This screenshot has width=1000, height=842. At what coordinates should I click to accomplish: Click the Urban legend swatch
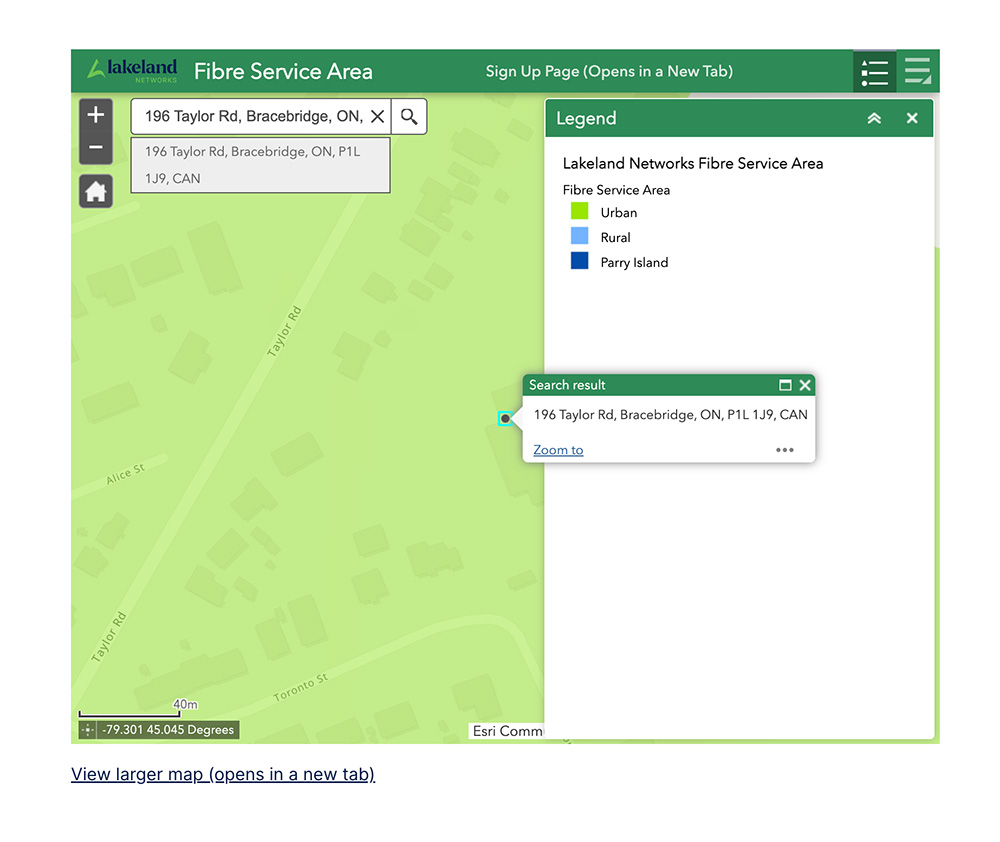pos(579,211)
